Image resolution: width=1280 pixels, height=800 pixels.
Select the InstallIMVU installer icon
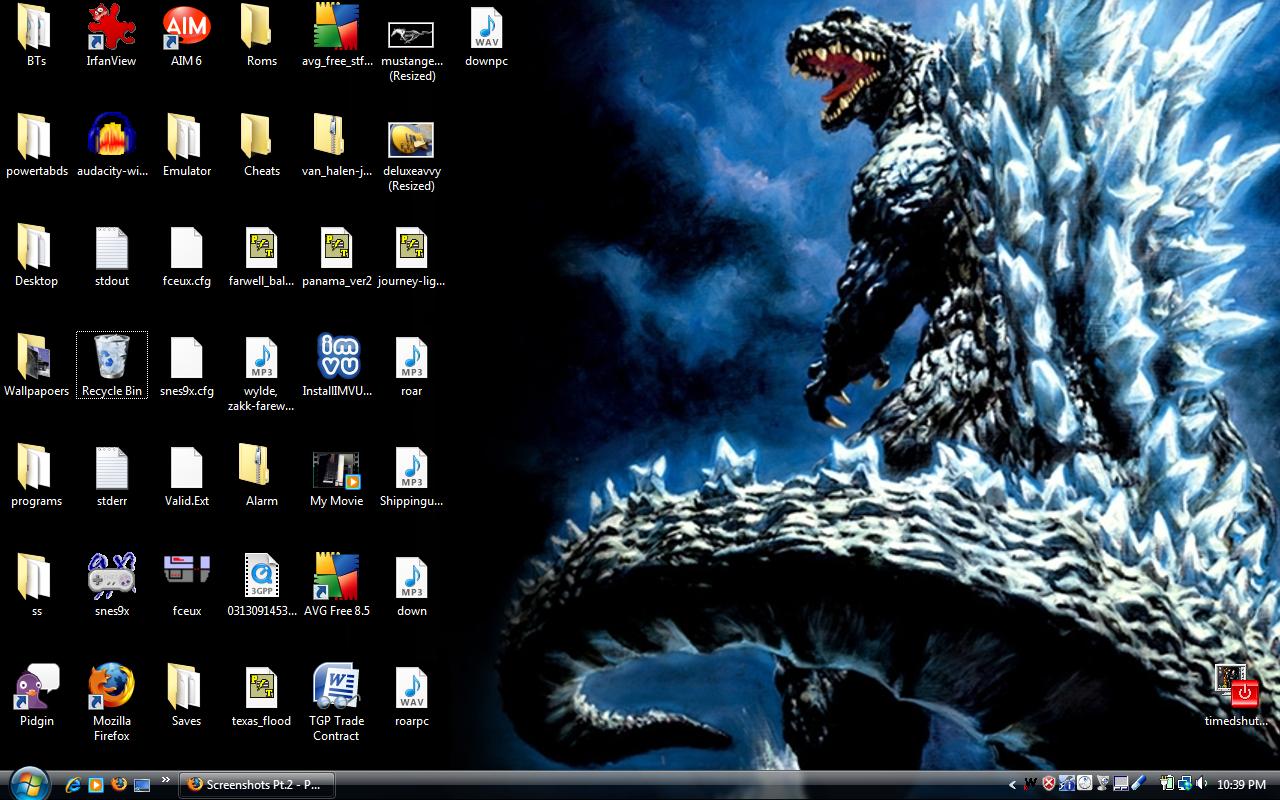click(336, 358)
